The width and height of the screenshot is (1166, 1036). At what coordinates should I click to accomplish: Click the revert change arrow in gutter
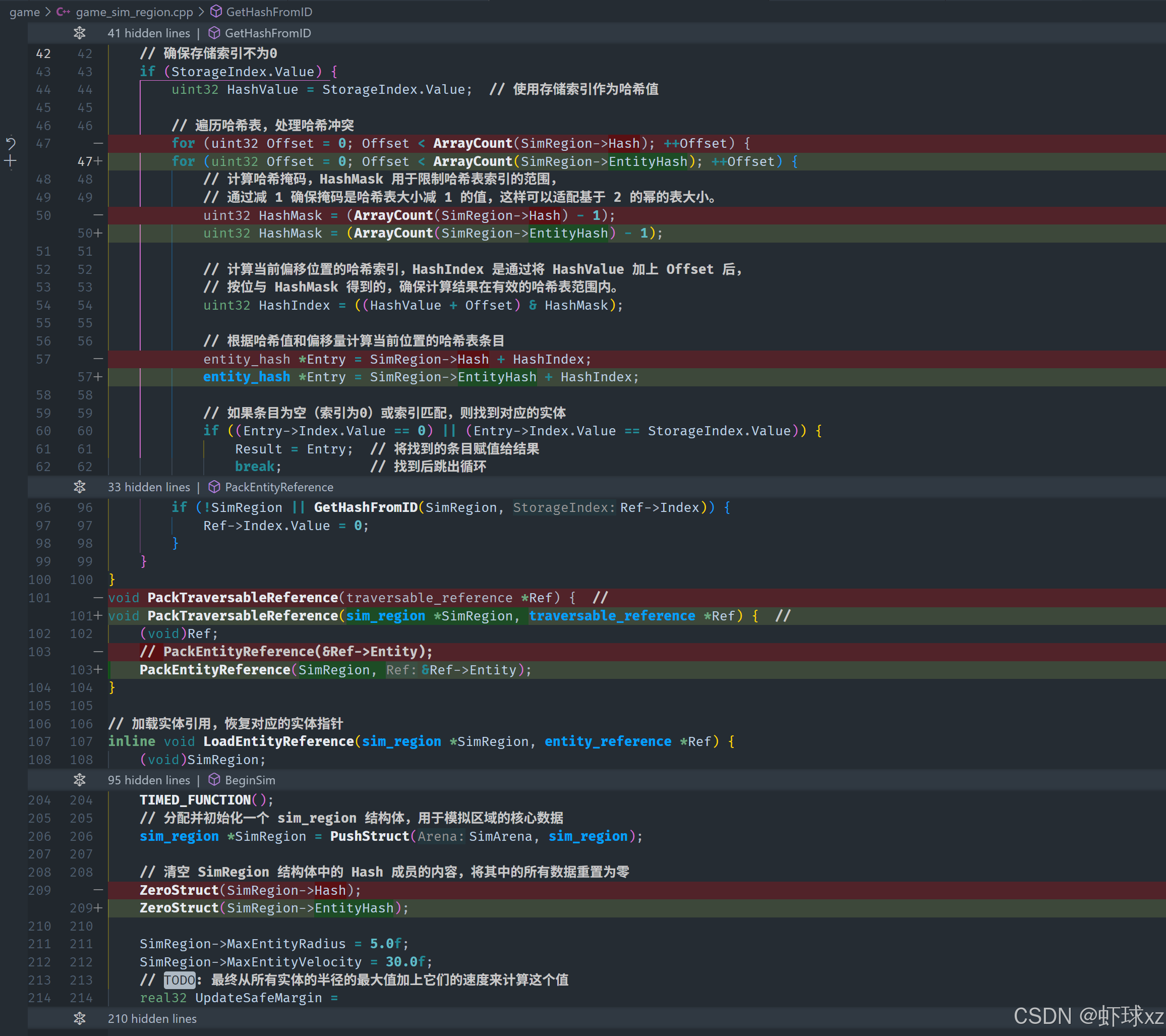pos(10,143)
